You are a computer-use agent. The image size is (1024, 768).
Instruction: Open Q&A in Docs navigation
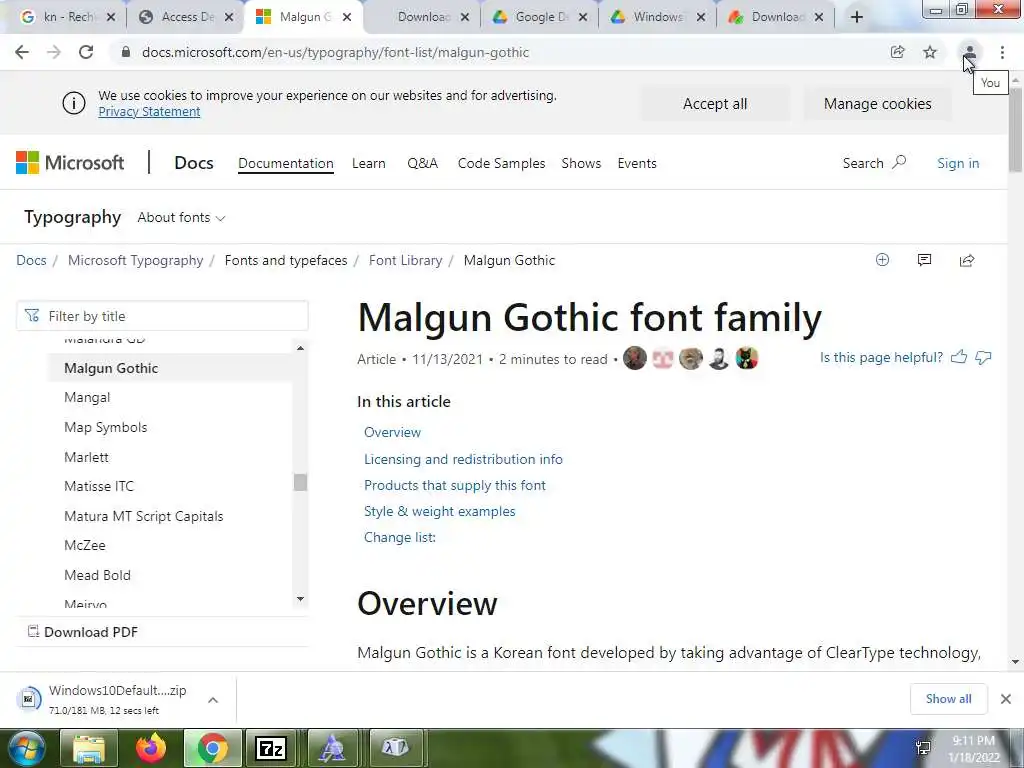[423, 163]
